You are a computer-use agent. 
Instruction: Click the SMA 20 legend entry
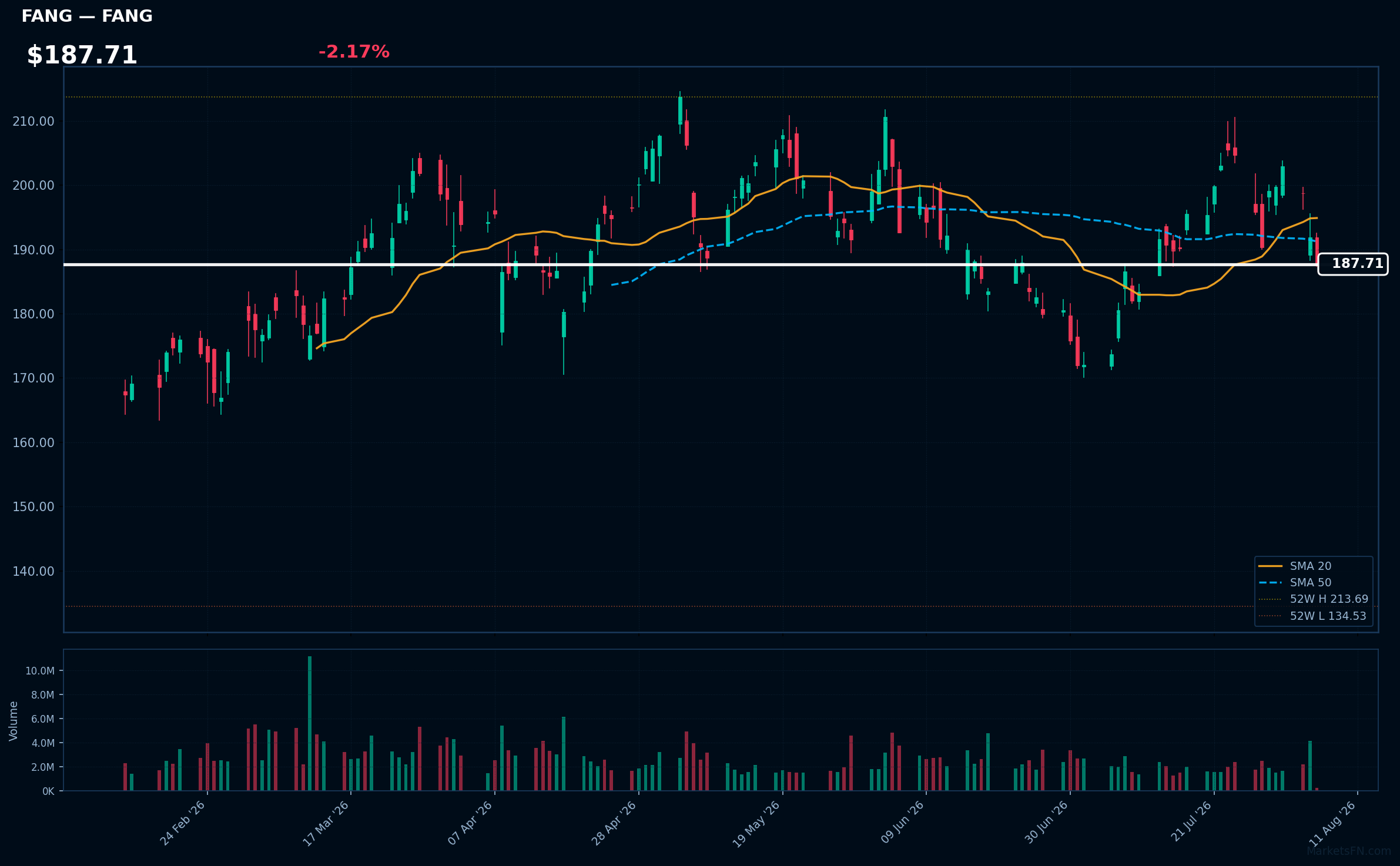point(1311,566)
